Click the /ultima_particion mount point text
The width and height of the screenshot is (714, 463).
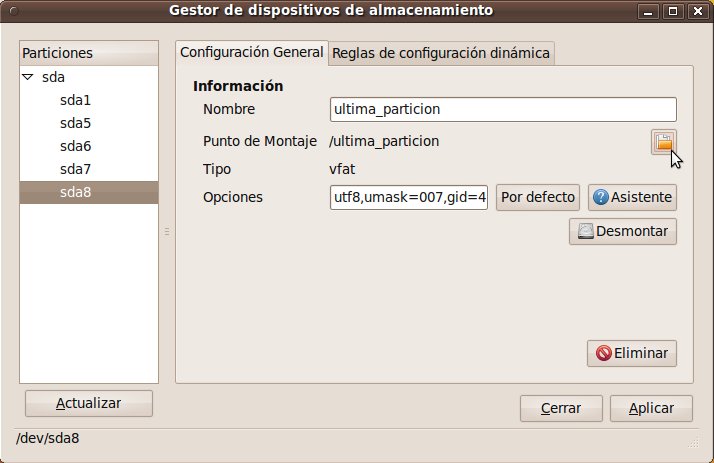point(384,142)
